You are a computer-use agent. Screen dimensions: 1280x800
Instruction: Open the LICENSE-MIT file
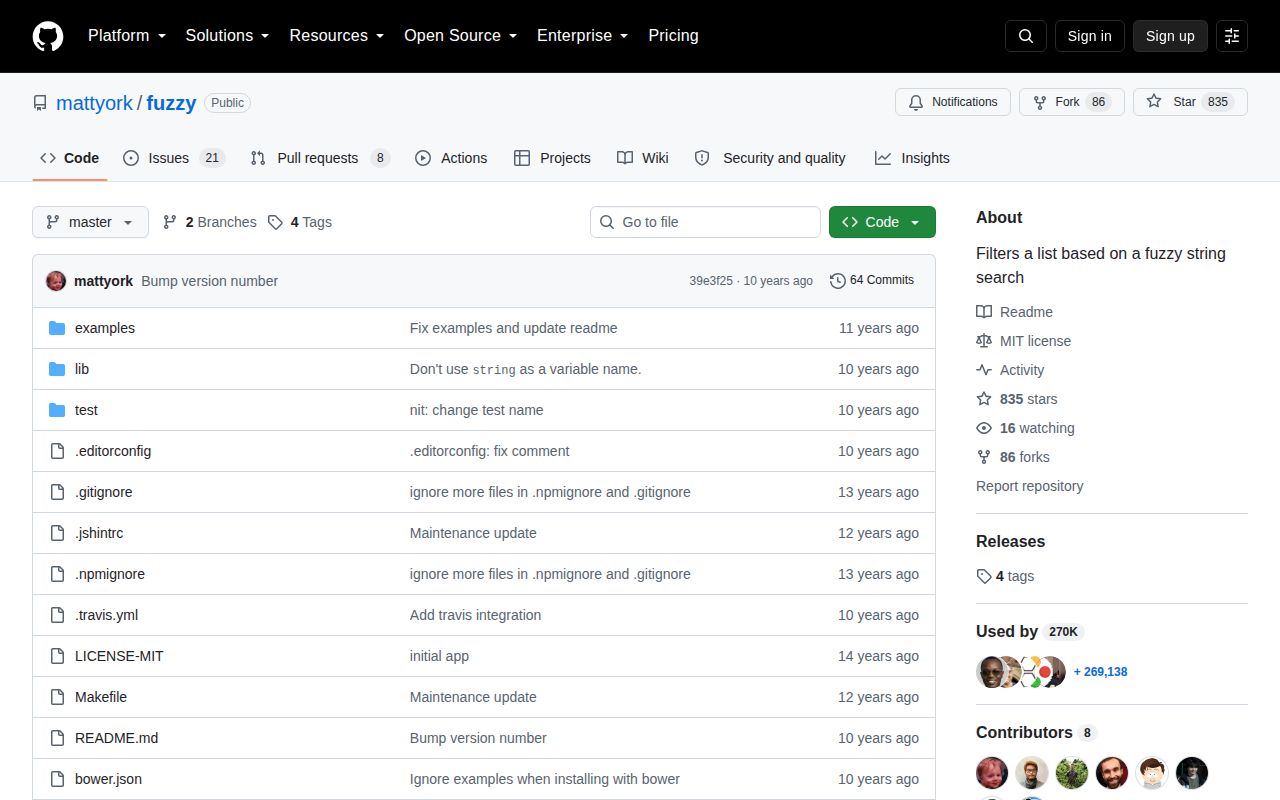pos(119,656)
